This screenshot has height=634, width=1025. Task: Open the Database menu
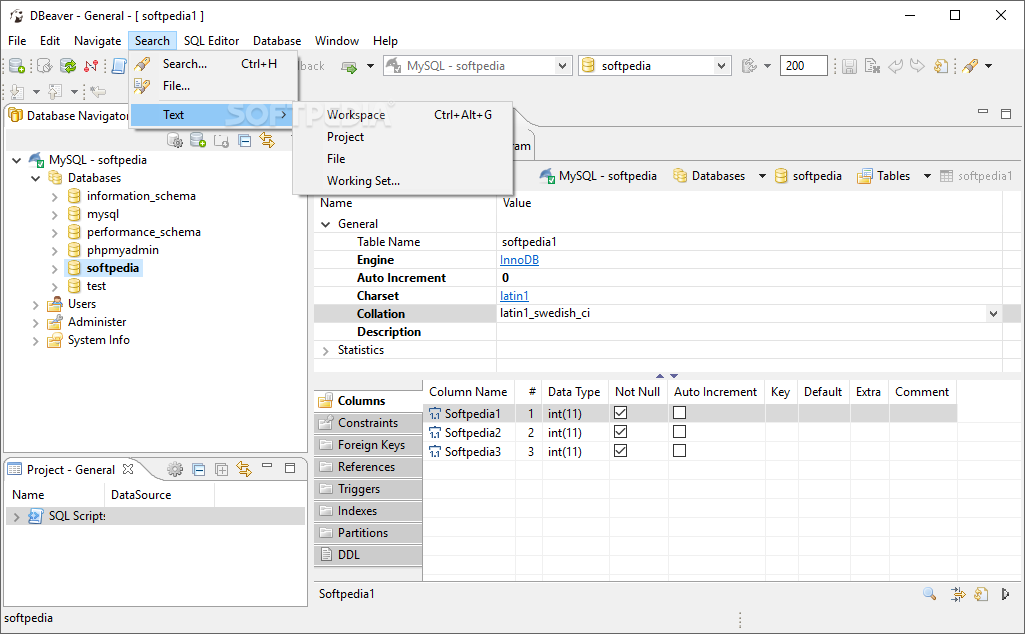coord(277,41)
